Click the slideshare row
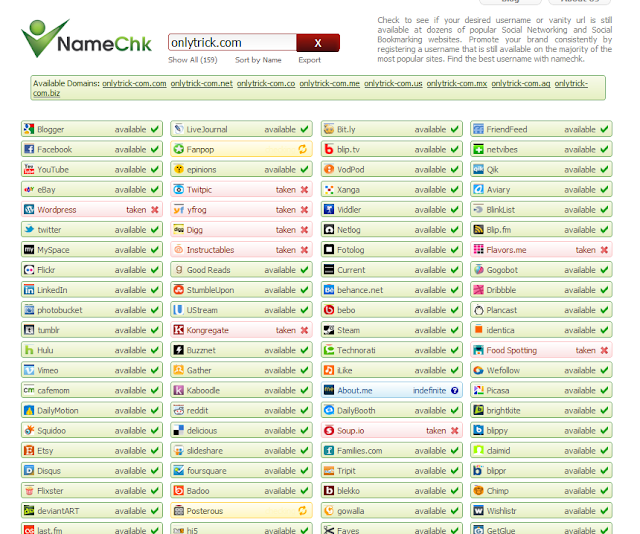 [x=241, y=450]
